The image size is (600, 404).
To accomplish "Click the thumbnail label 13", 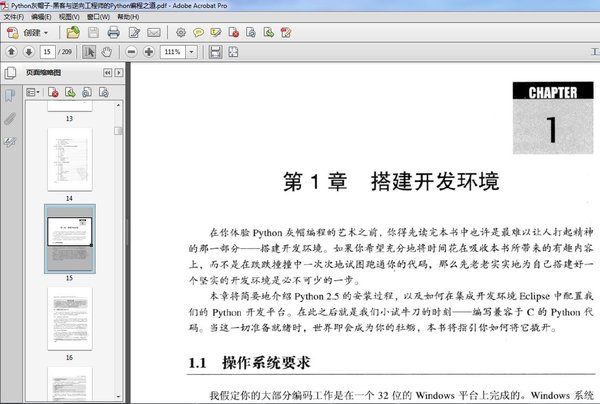I will pos(69,119).
